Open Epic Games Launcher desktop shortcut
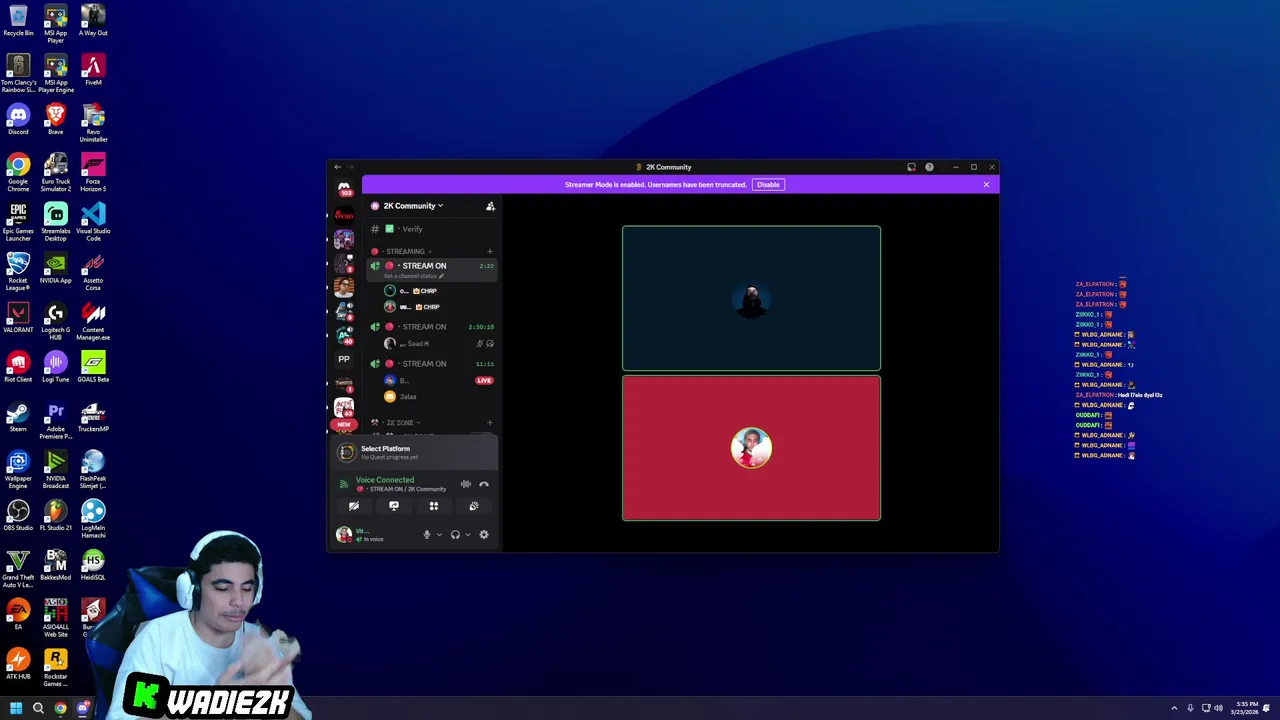 [18, 222]
